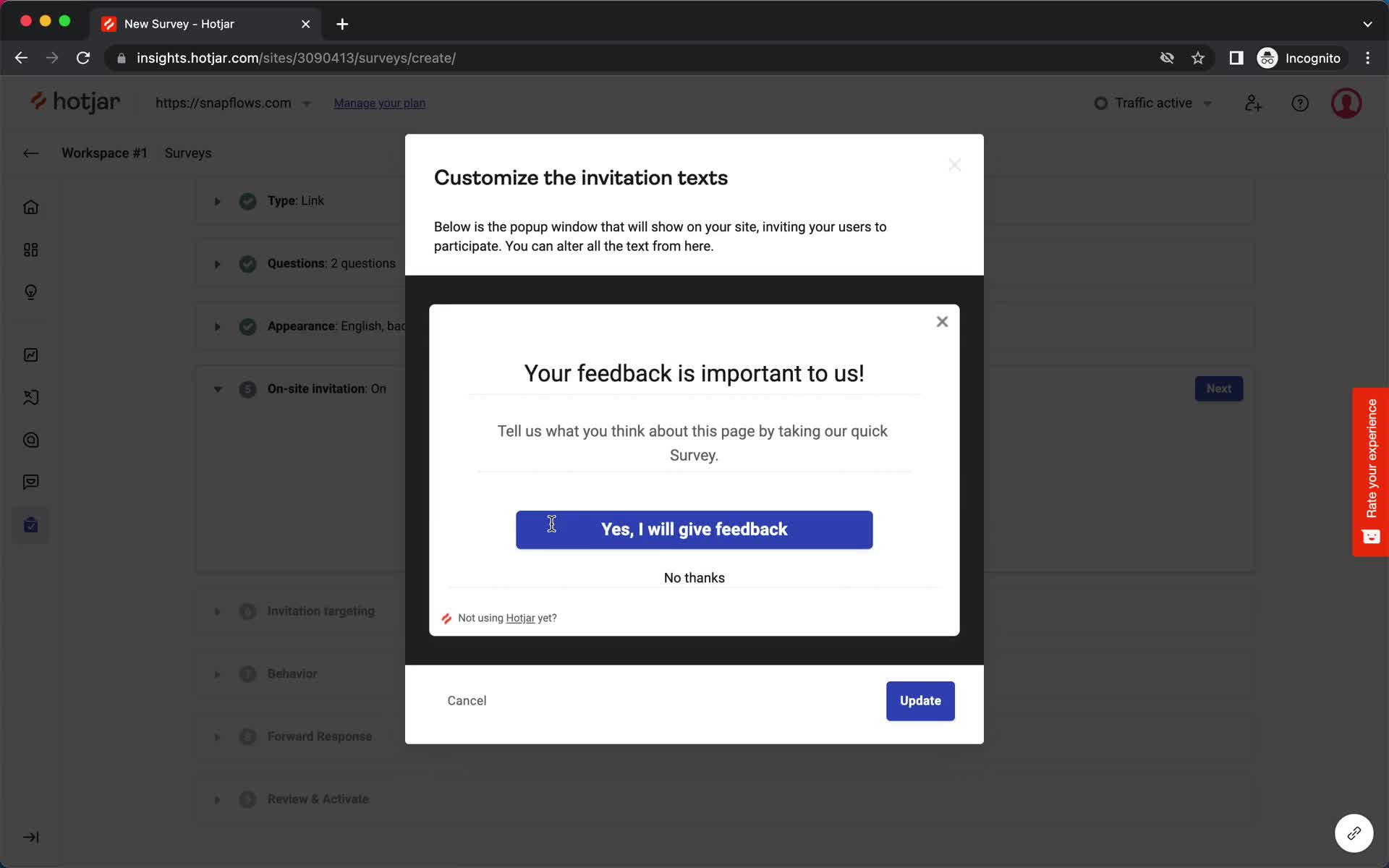The image size is (1389, 868).
Task: Open the Home sidebar icon
Action: point(30,208)
